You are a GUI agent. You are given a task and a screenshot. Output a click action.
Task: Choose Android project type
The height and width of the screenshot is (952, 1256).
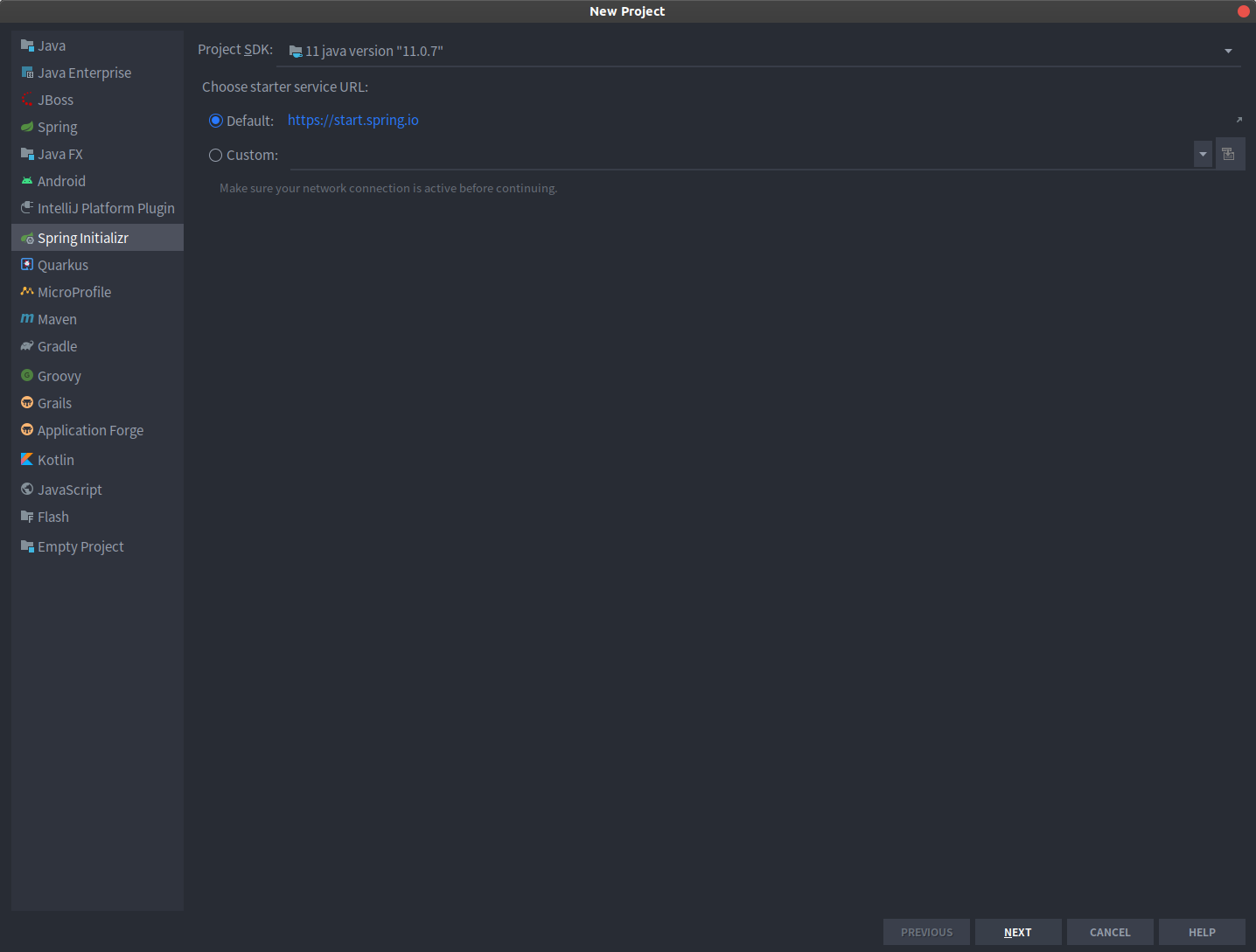(97, 181)
